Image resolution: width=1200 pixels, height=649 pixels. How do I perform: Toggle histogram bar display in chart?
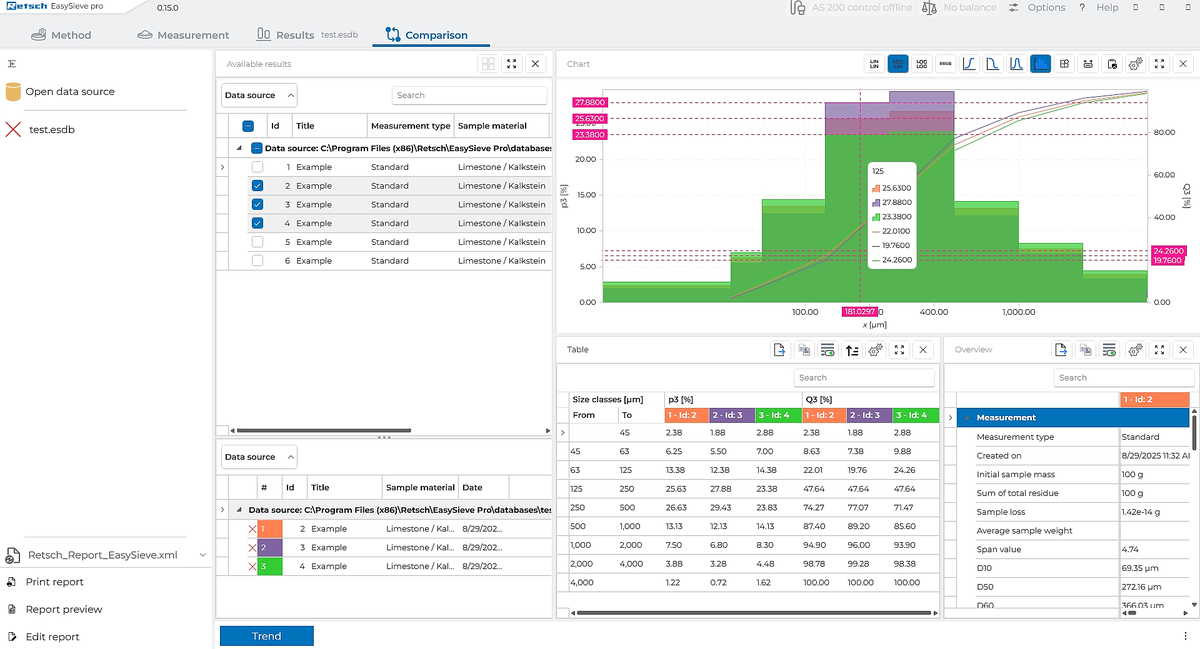[1040, 64]
